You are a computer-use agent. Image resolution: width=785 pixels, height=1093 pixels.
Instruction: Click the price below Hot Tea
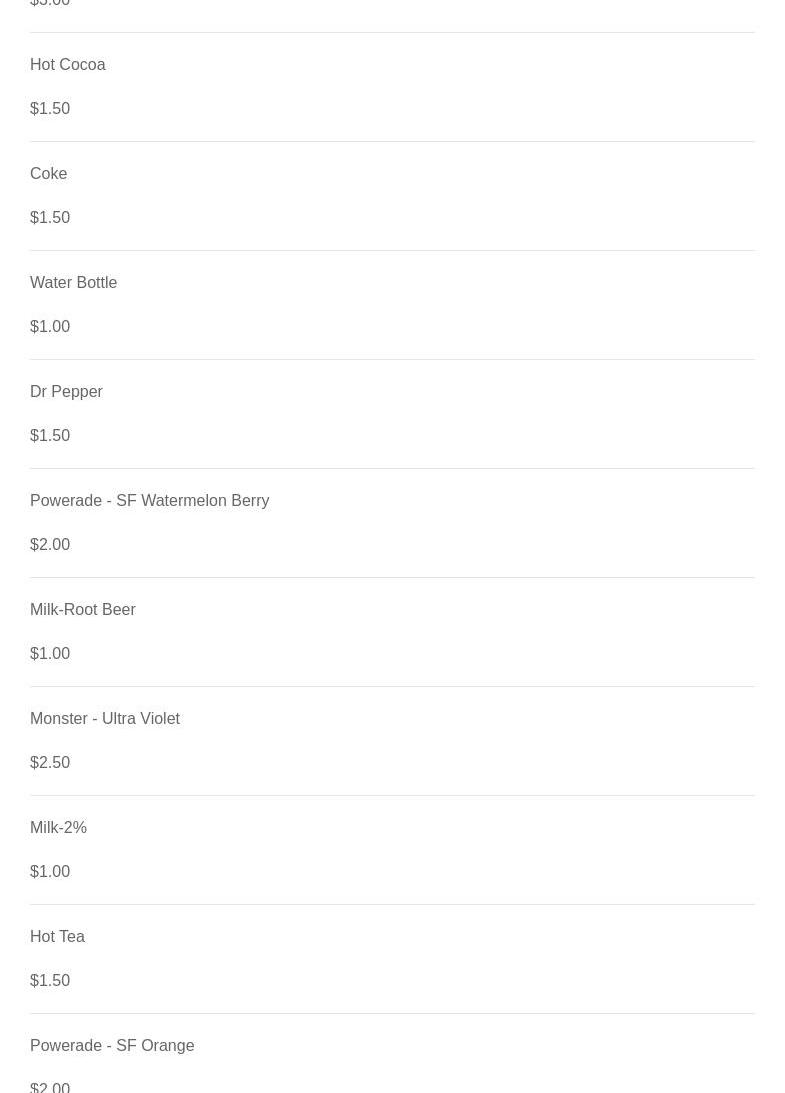(x=50, y=981)
